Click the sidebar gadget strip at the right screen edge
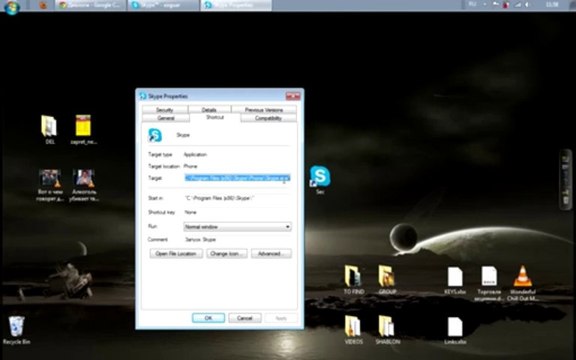Screen dimensions: 576x360 click(566, 179)
